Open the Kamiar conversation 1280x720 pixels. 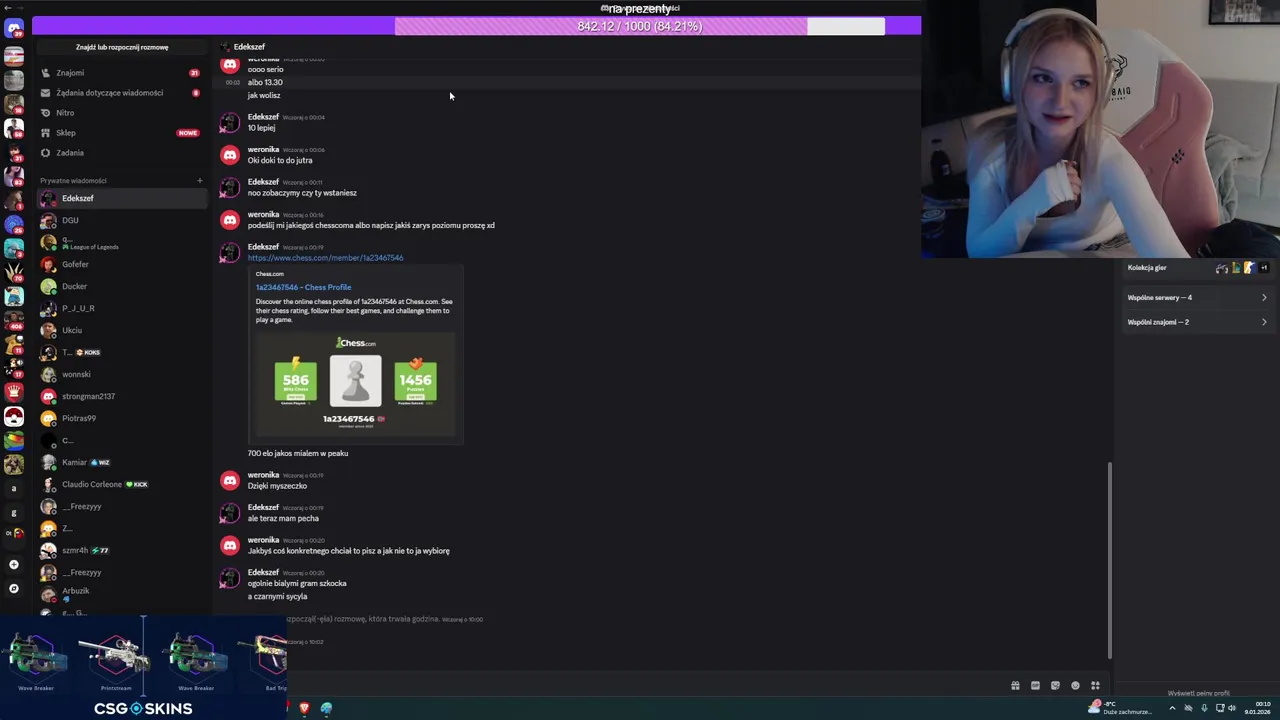coord(121,462)
